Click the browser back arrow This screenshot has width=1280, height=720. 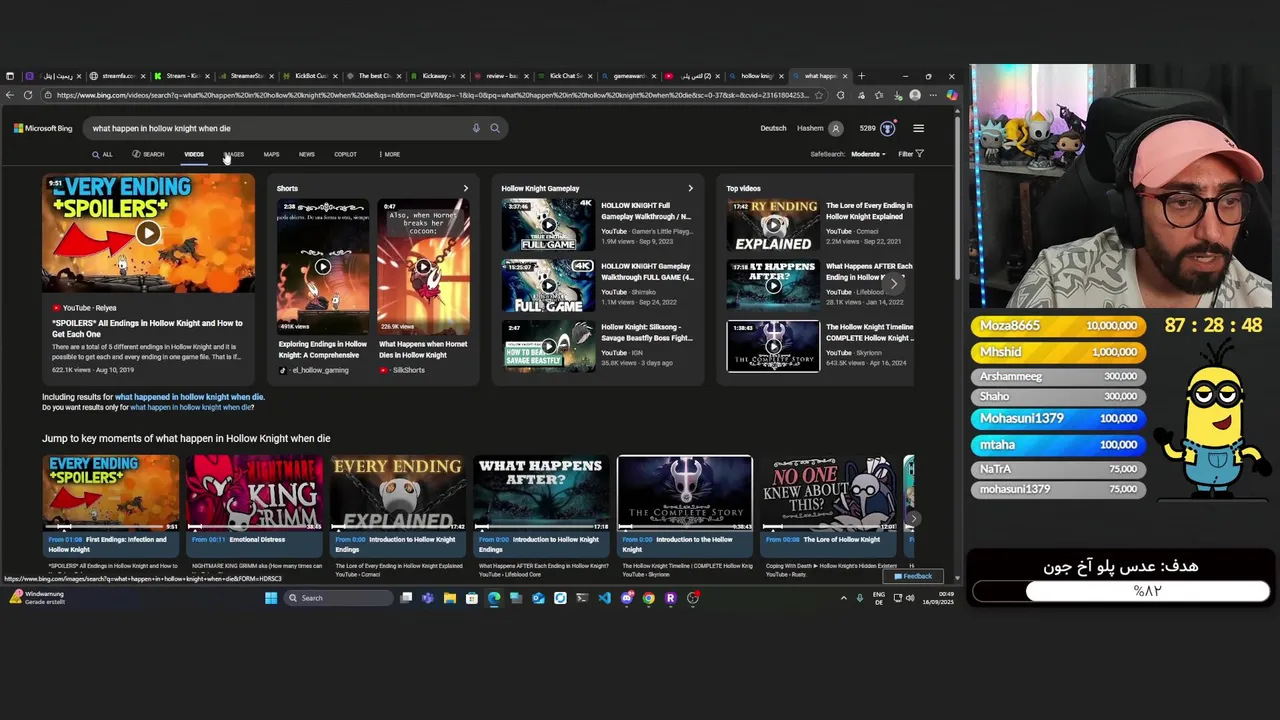10,95
